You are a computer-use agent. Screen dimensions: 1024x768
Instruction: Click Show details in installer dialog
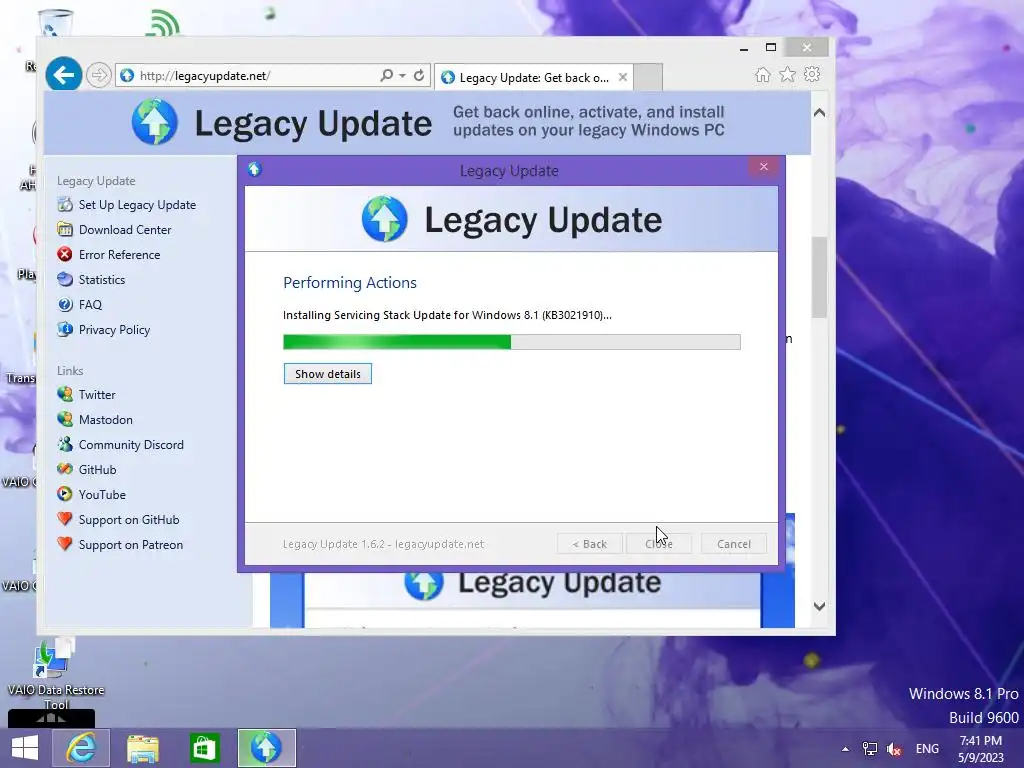coord(328,374)
